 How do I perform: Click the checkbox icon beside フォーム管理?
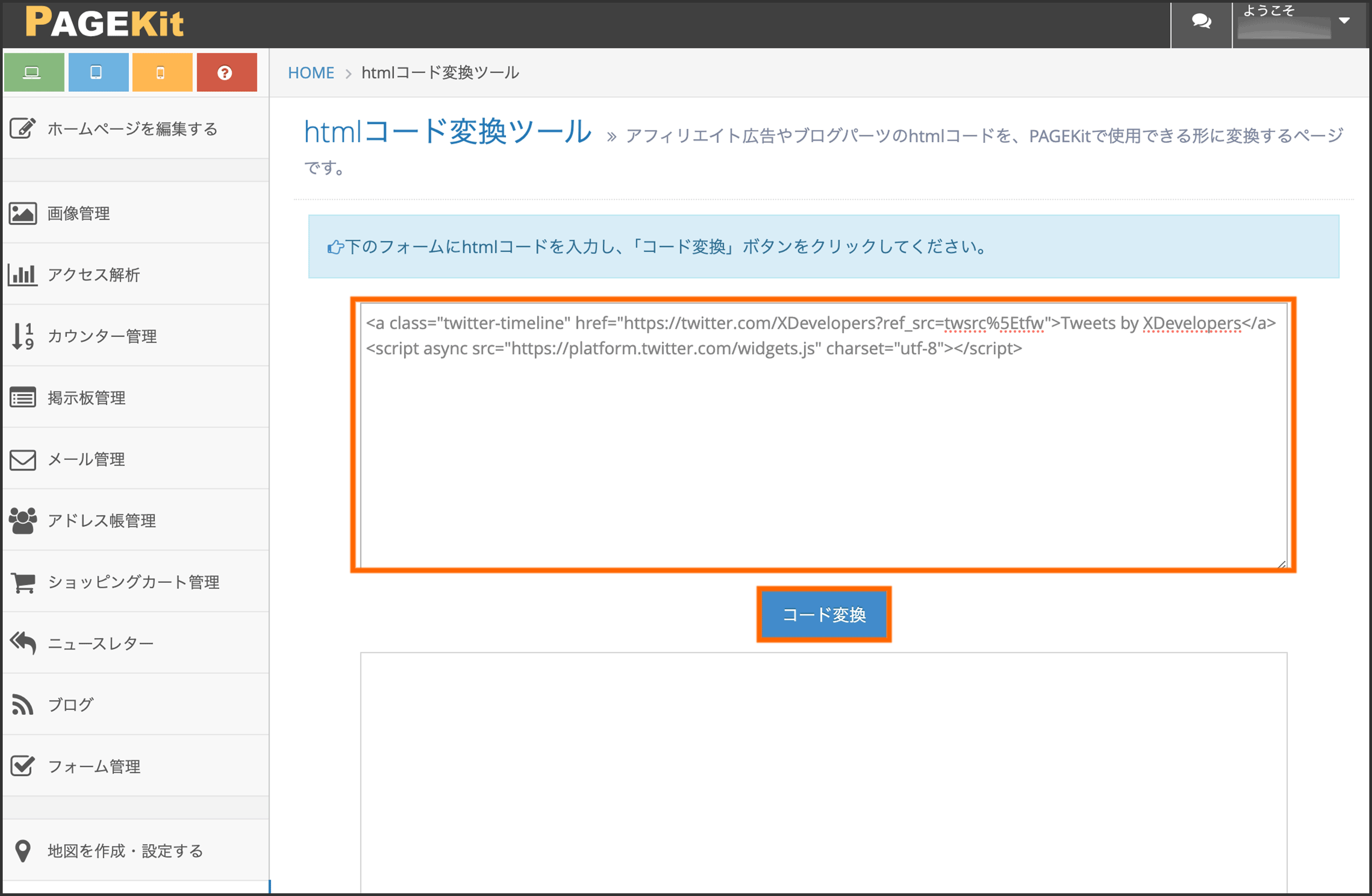click(x=23, y=766)
